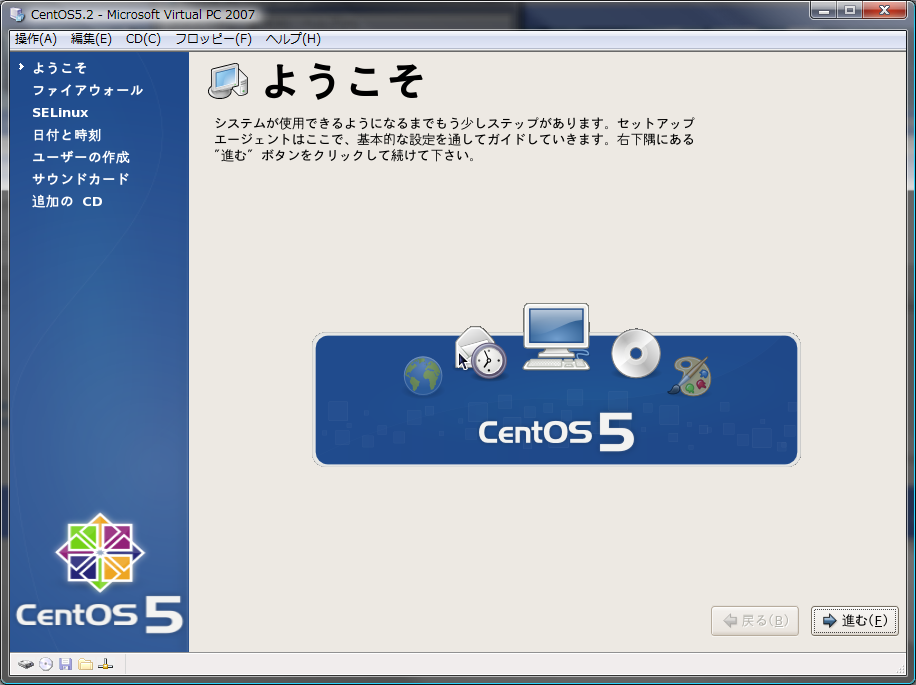Screen dimensions: 916x685
Task: Select ユーザーの作成 in the sidebar
Action: [x=81, y=157]
